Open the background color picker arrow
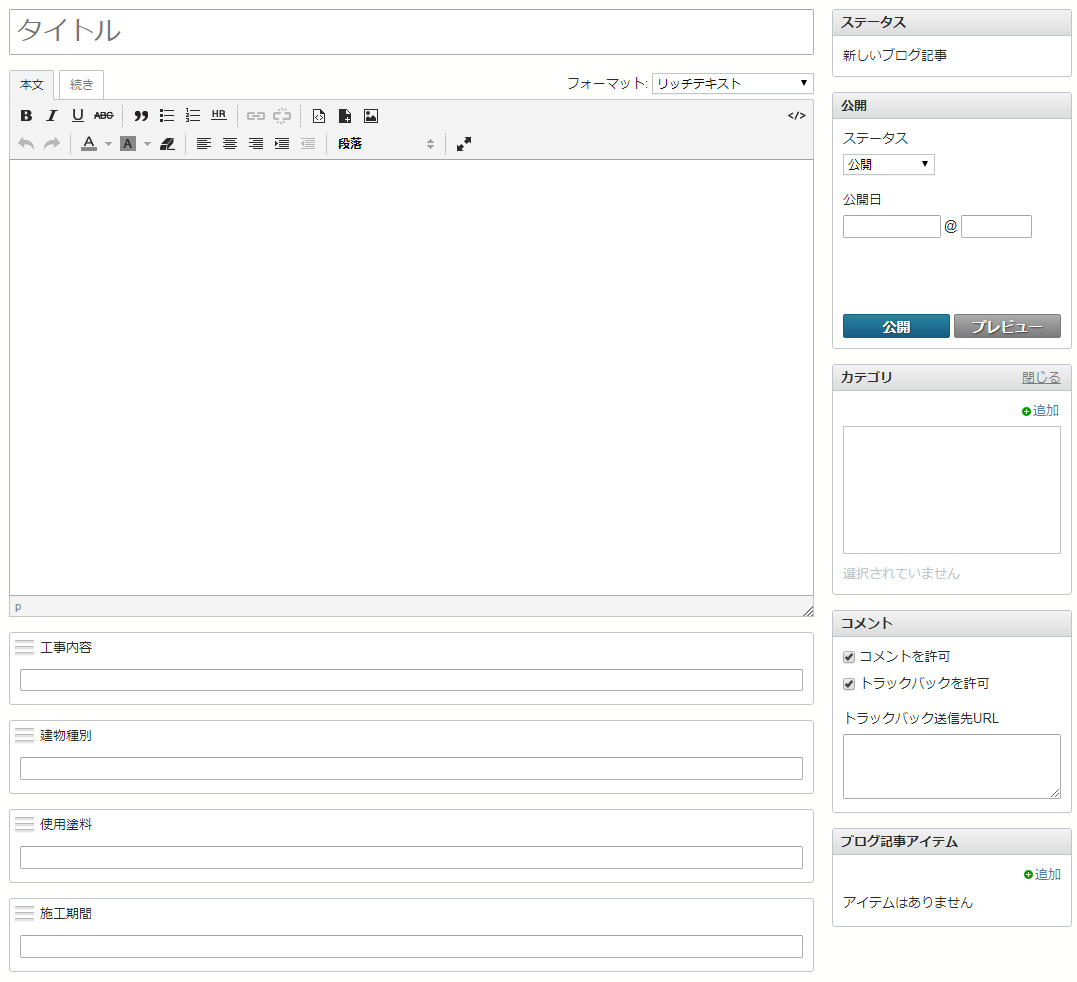The height and width of the screenshot is (982, 1077). (147, 144)
